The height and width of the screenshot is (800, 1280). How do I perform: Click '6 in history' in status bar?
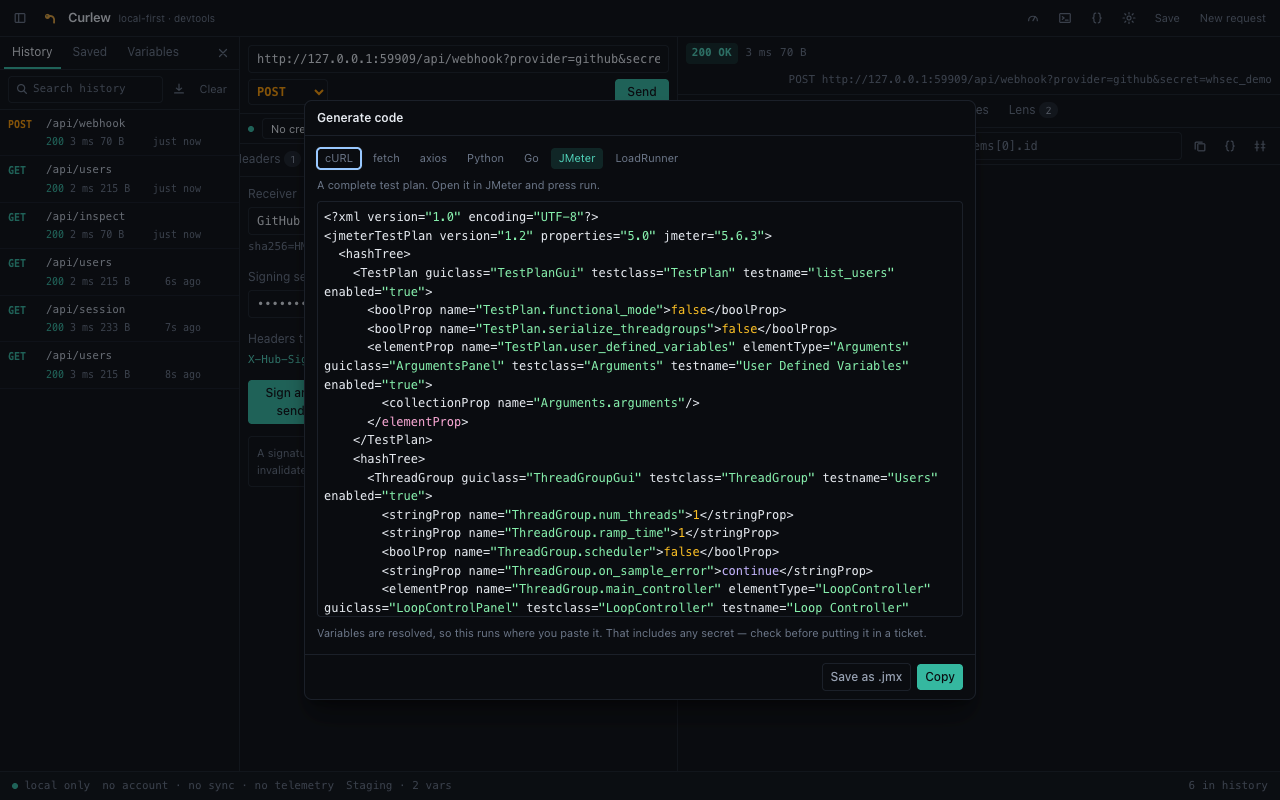(x=1228, y=785)
